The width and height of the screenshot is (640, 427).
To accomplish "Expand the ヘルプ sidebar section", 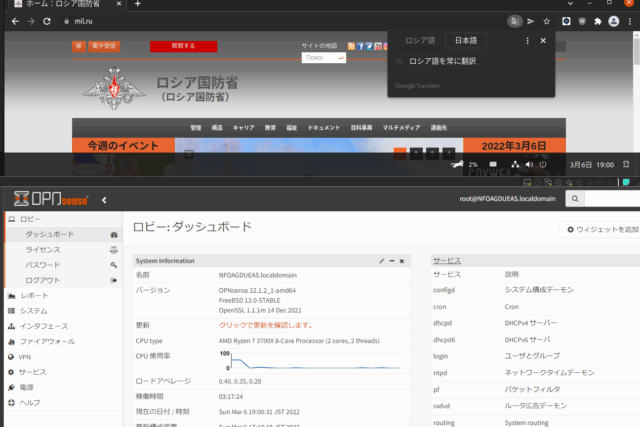I will pos(63,403).
